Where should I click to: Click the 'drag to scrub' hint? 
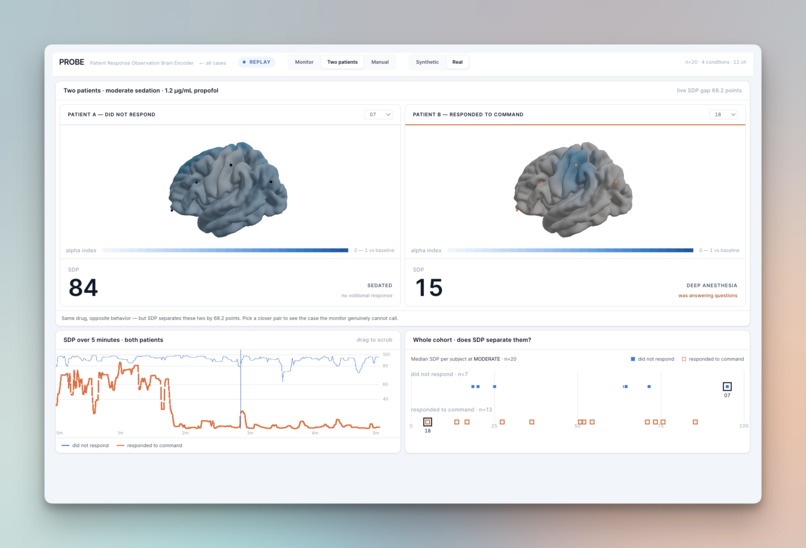[x=374, y=340]
